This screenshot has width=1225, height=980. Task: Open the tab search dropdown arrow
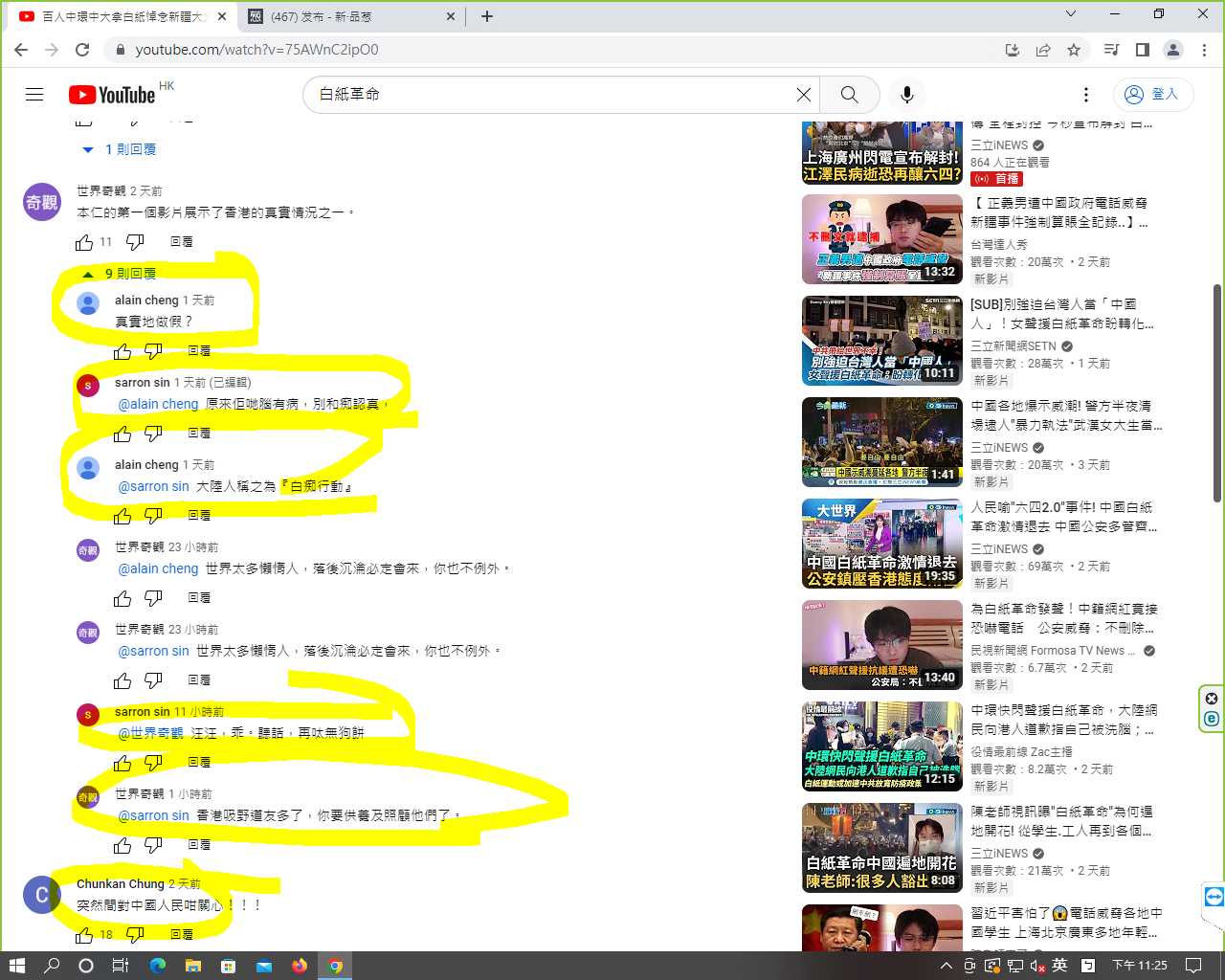pos(1071,13)
